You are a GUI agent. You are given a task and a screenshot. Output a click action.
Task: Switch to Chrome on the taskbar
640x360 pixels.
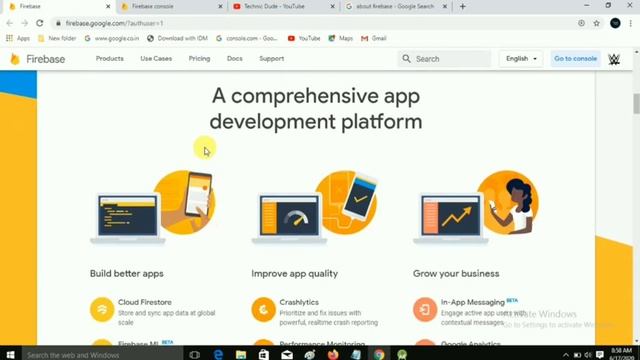pos(379,355)
